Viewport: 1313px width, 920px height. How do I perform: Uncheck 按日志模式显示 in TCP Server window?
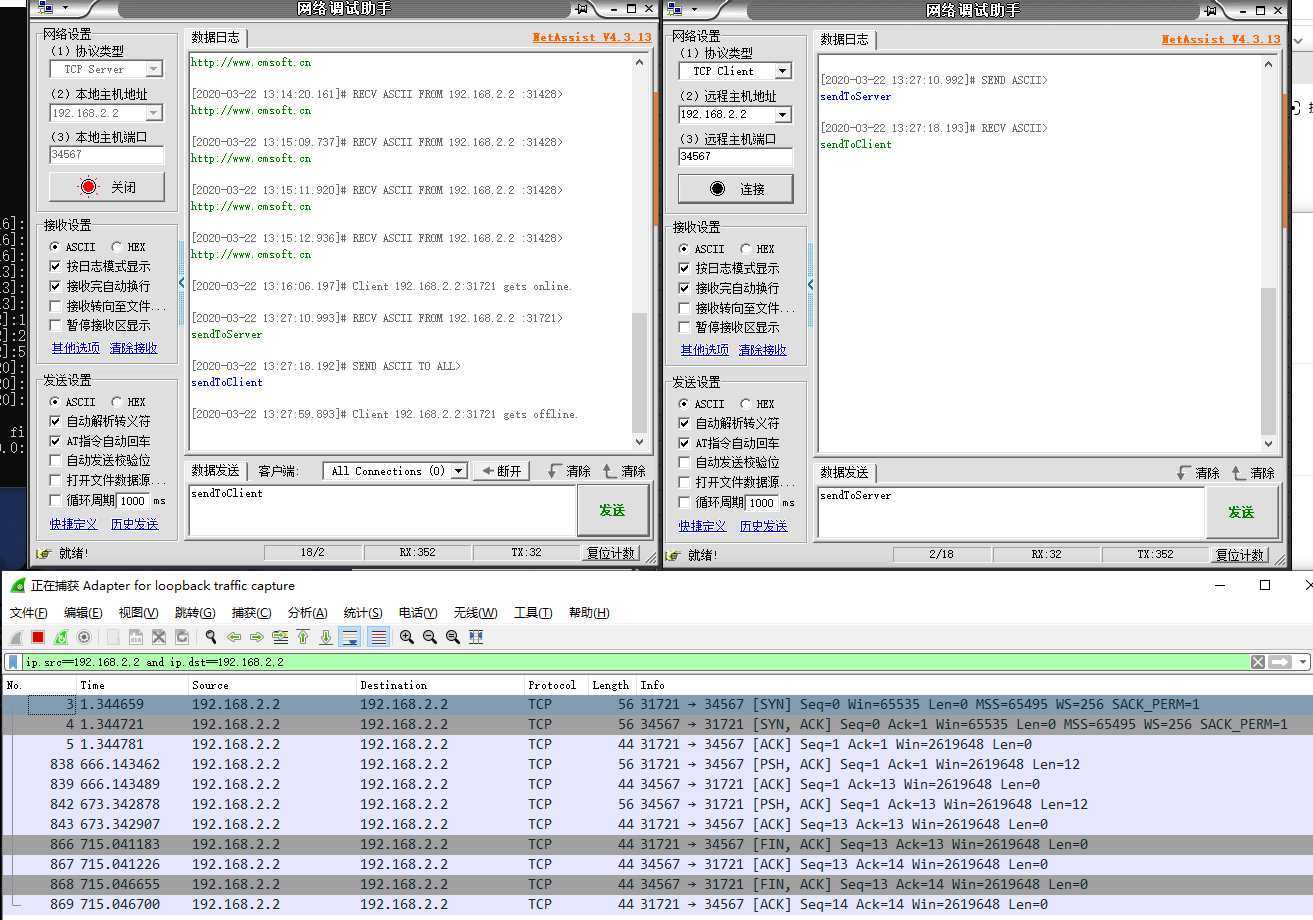[55, 267]
